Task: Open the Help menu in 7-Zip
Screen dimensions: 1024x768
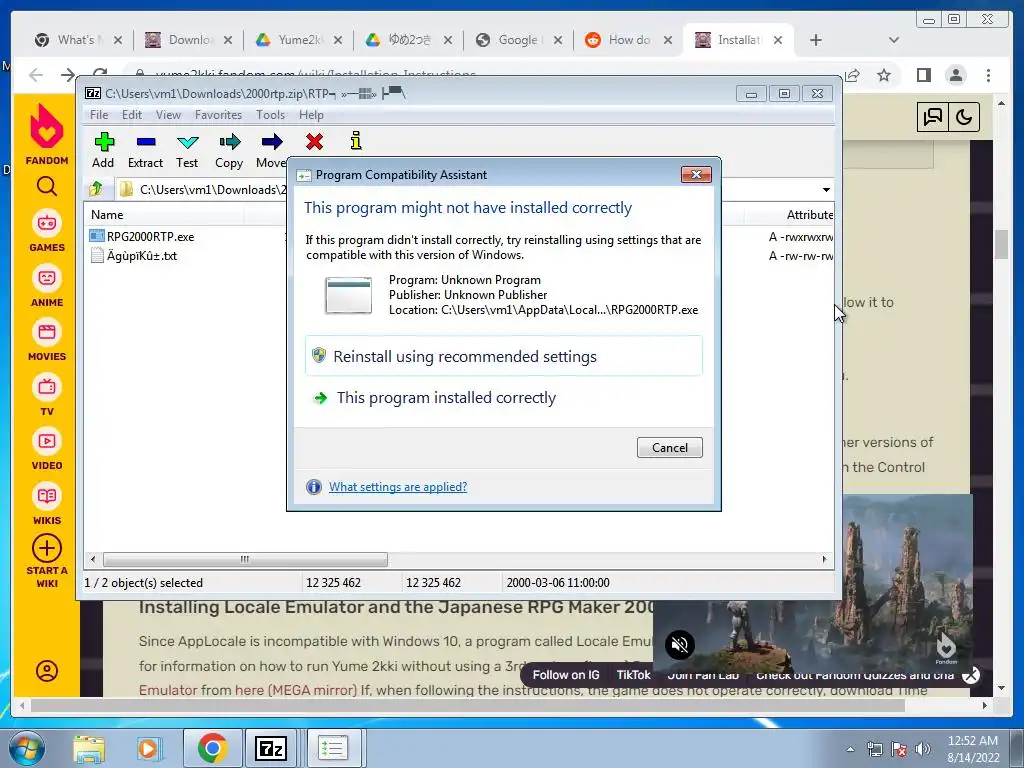Action: (x=311, y=115)
